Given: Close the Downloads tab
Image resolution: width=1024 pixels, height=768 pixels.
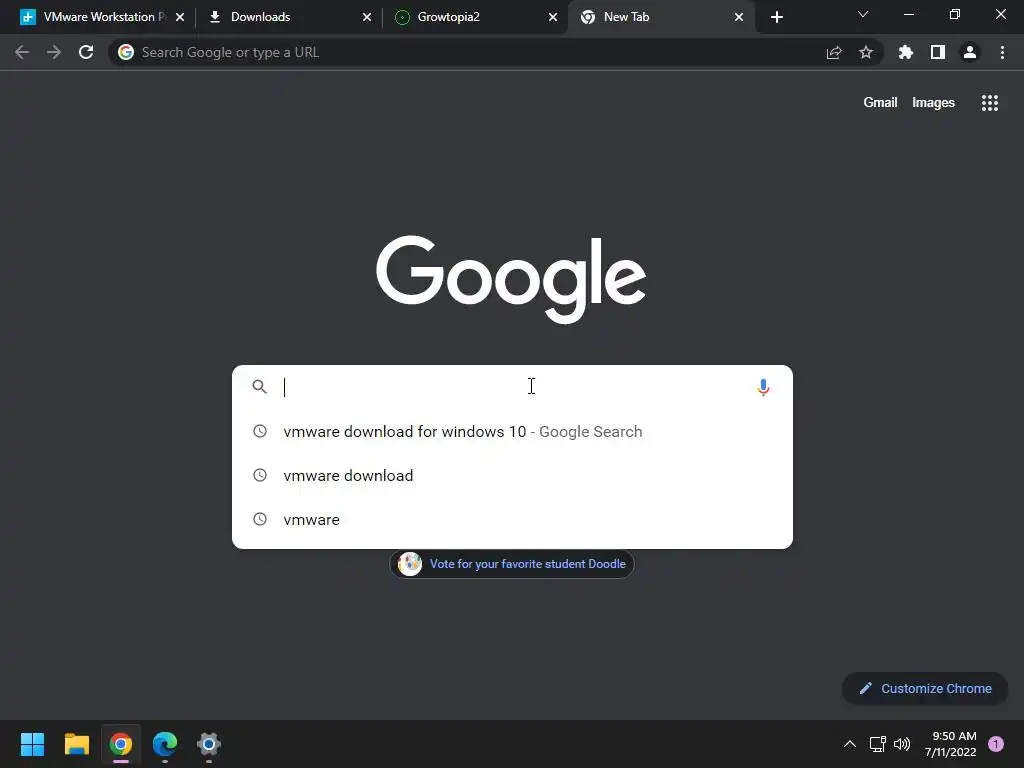Looking at the screenshot, I should coord(367,17).
